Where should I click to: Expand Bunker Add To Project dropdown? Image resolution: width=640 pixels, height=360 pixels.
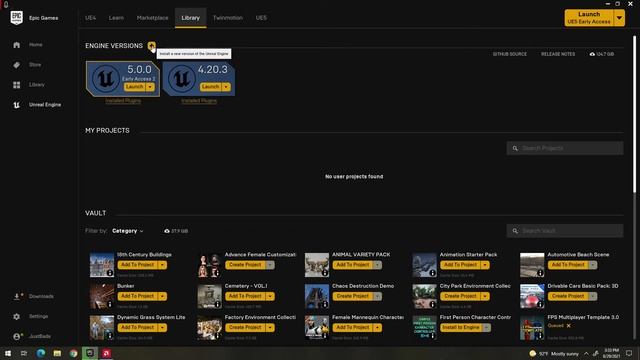pos(162,296)
